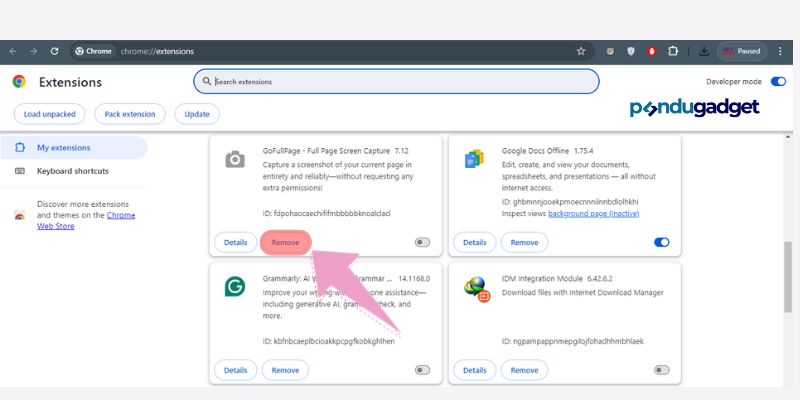800x400 pixels.
Task: Click the Google Docs Offline icon
Action: (x=473, y=159)
